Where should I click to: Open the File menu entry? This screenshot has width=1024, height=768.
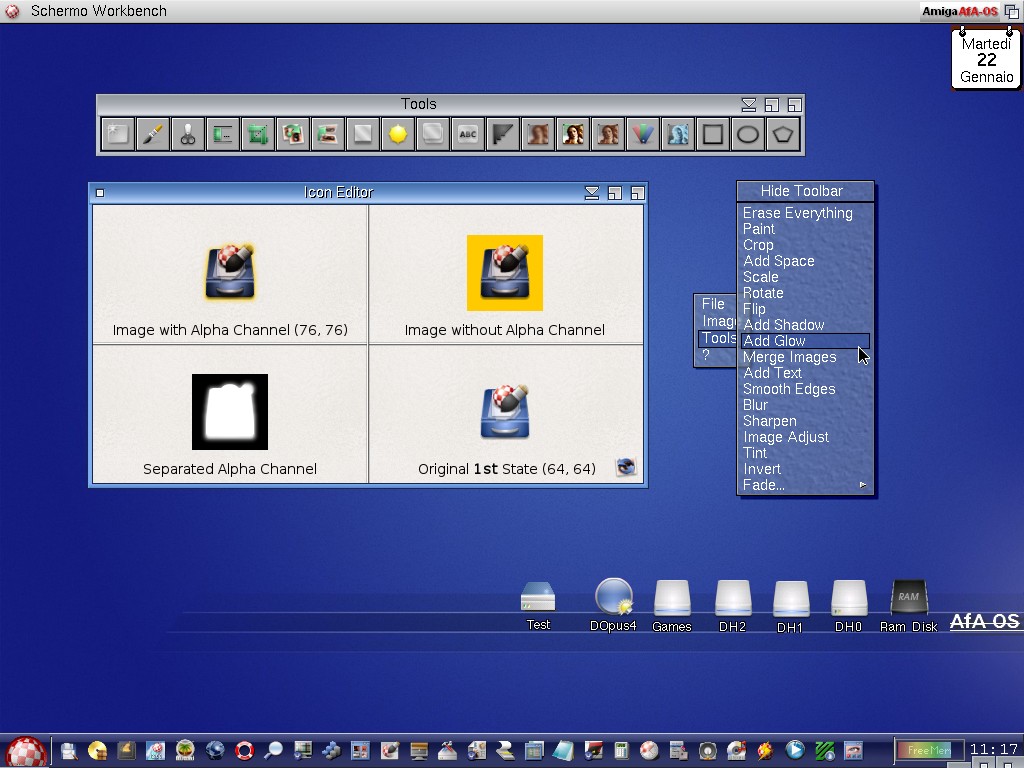713,304
